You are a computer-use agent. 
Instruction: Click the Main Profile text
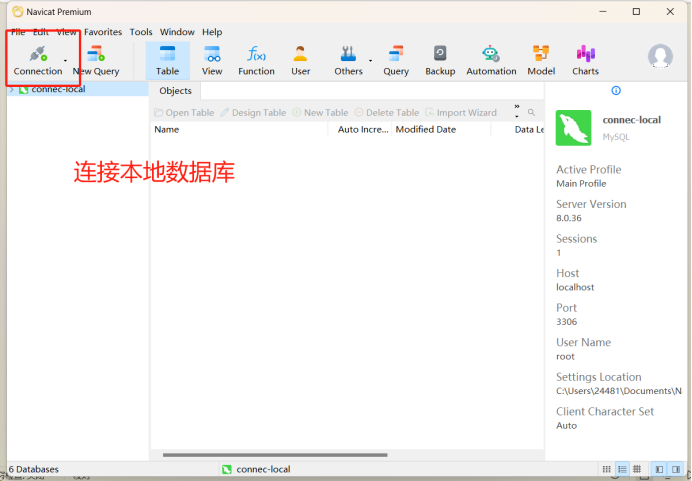pyautogui.click(x=581, y=184)
